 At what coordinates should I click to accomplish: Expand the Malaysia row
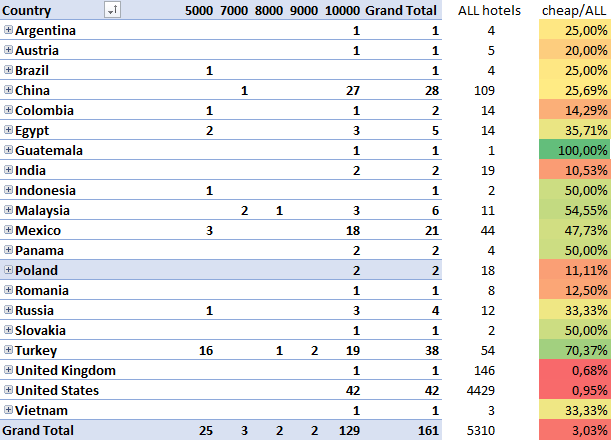tap(8, 209)
